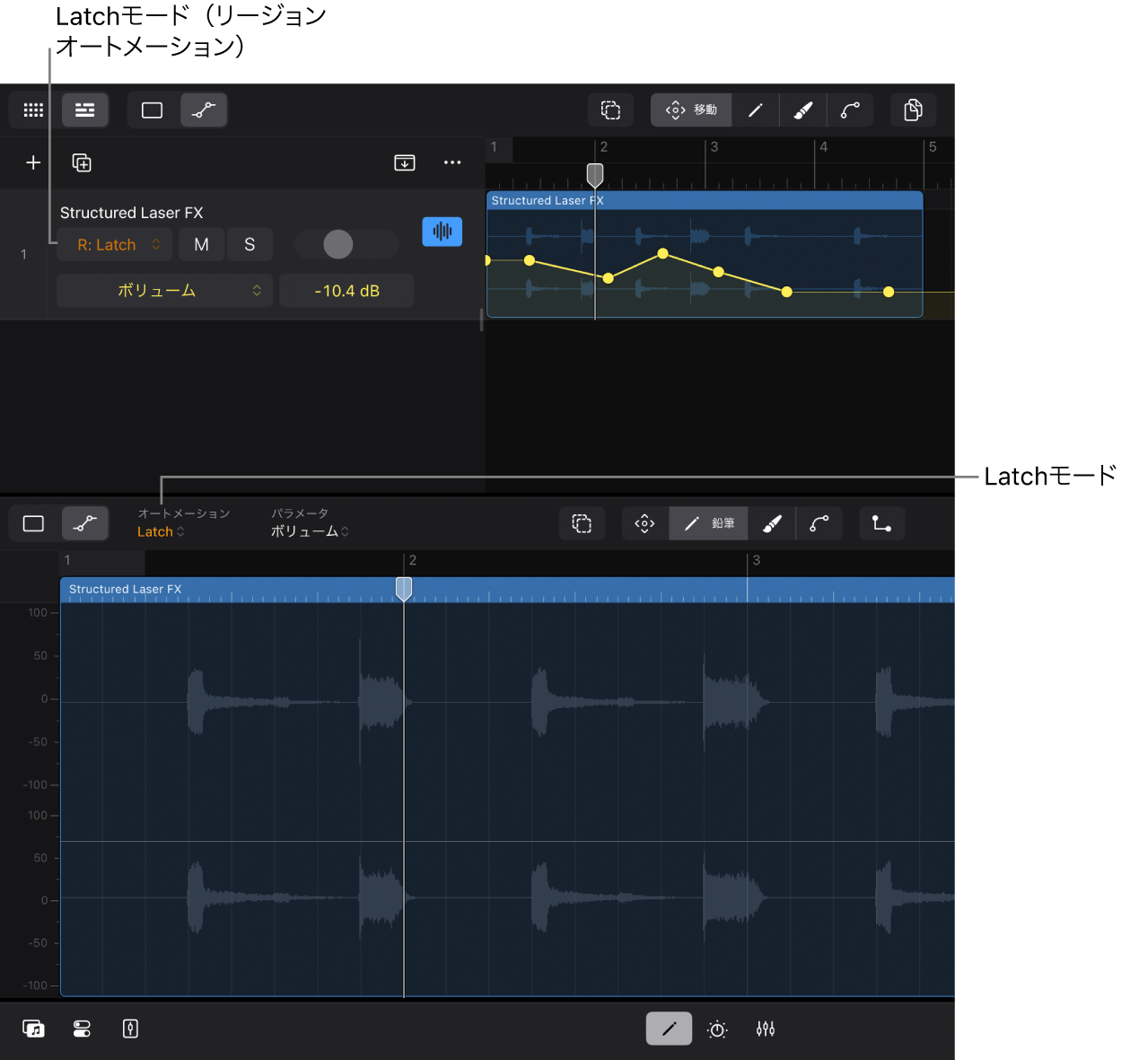Click the clipboard copy icon in top toolbar
Viewport: 1148px width, 1060px height.
913,110
